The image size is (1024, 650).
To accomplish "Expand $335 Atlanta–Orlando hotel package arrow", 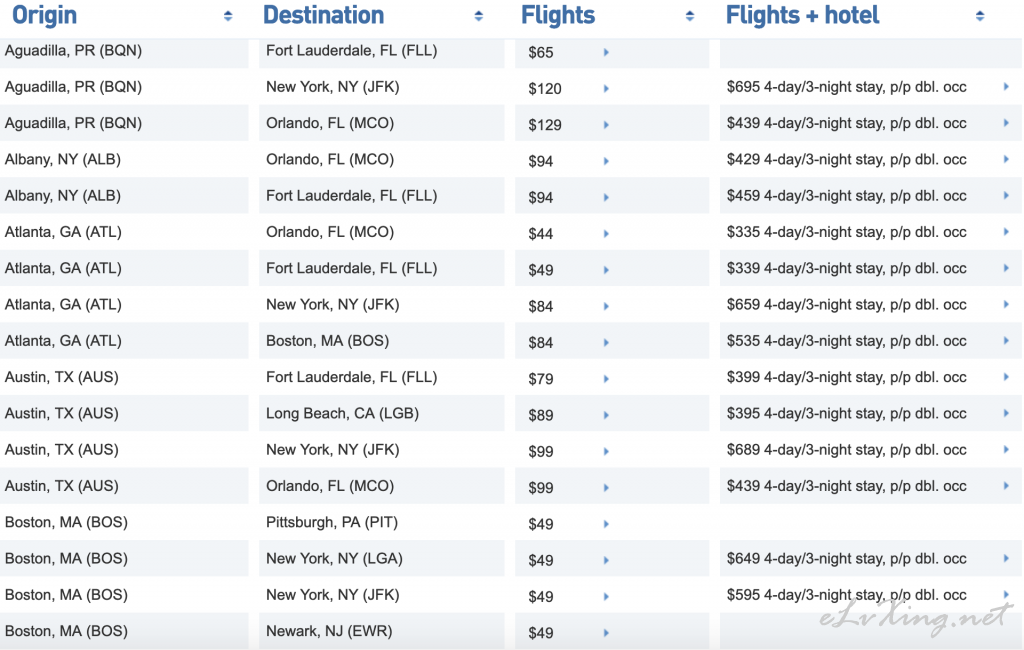I will [1006, 232].
